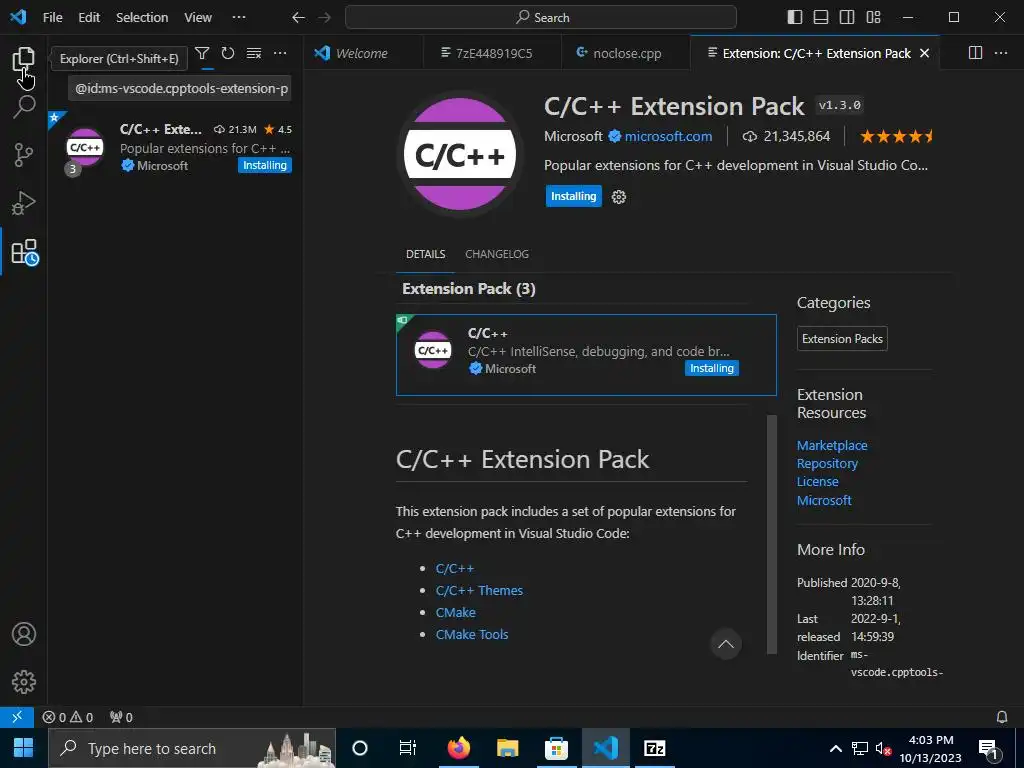Image resolution: width=1024 pixels, height=768 pixels.
Task: Split the editor right
Action: 975,53
